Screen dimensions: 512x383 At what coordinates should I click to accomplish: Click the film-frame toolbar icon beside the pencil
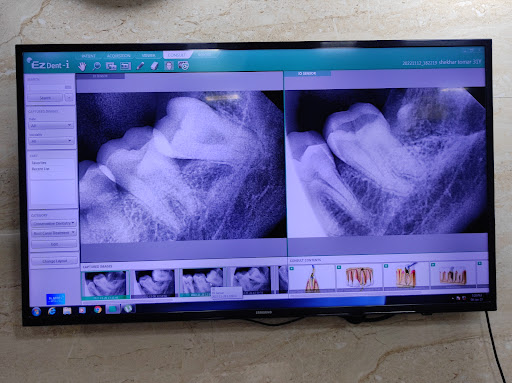click(125, 66)
